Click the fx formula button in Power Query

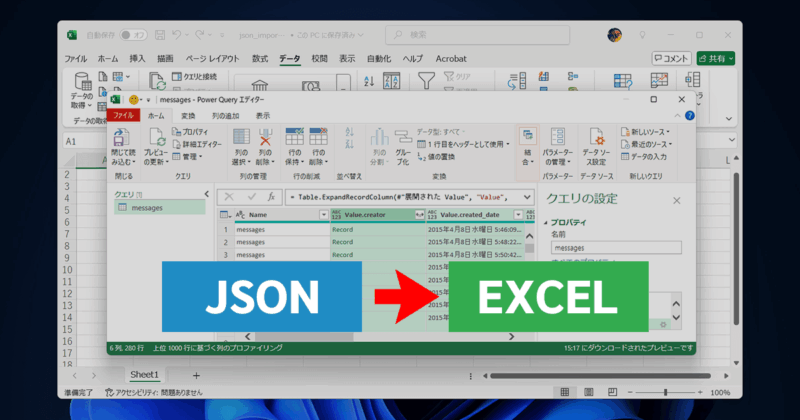coord(271,197)
